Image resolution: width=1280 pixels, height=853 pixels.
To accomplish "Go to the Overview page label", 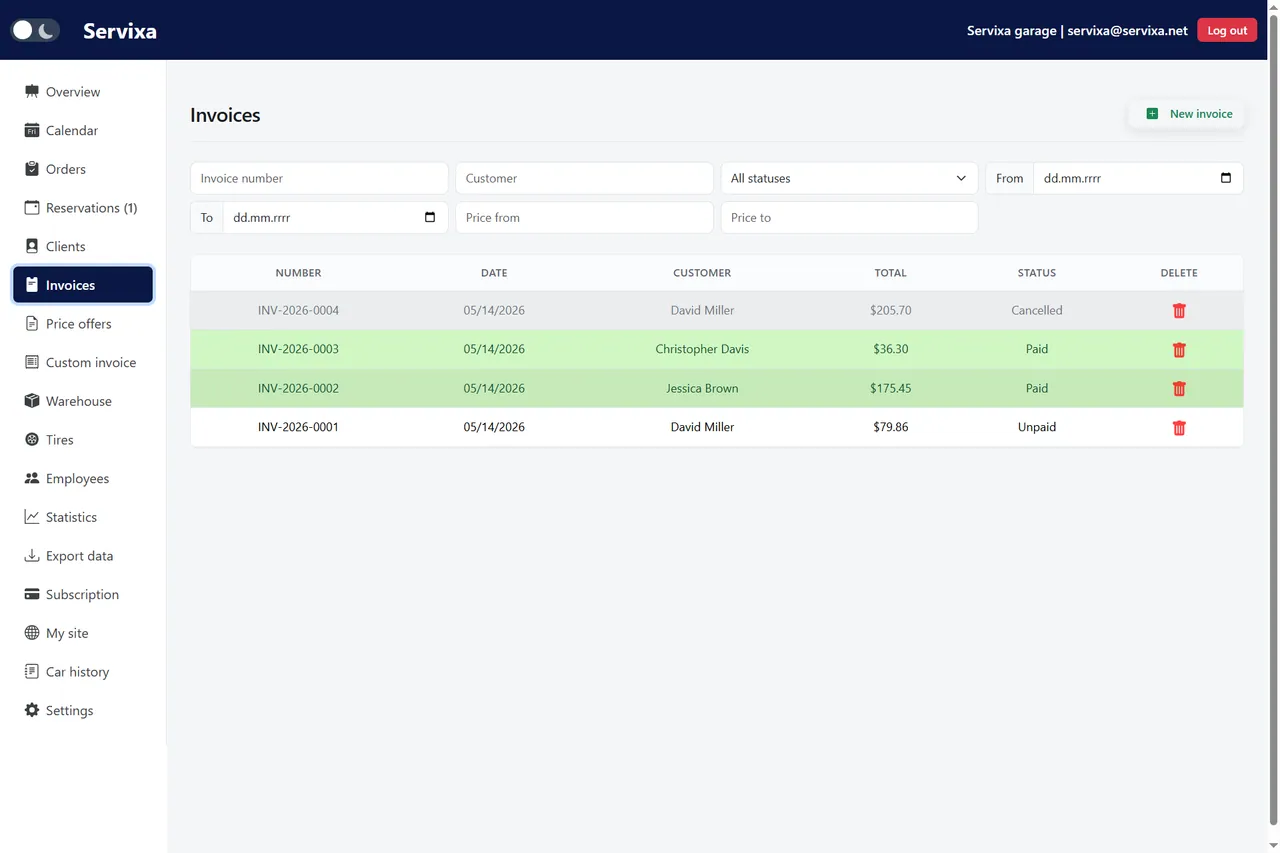I will pyautogui.click(x=73, y=92).
